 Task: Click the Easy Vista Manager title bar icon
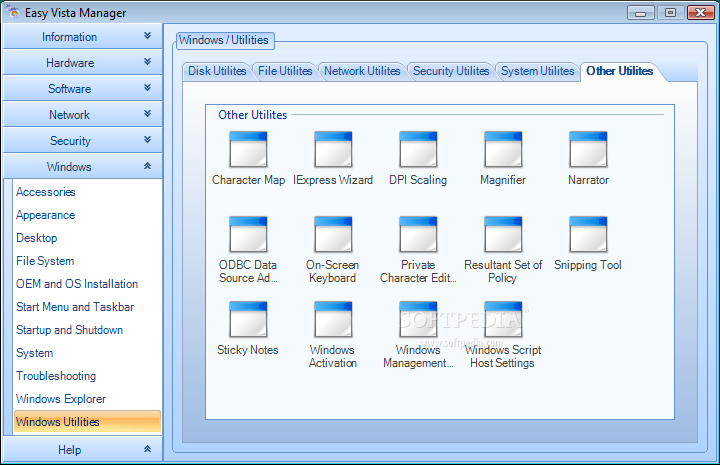click(13, 12)
